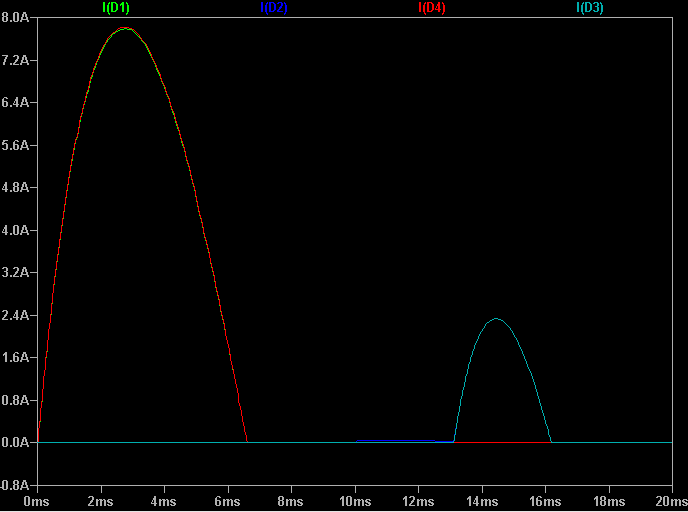Click the 0.8A vertical axis label
Screen dimensions: 688x512
(x=15, y=401)
